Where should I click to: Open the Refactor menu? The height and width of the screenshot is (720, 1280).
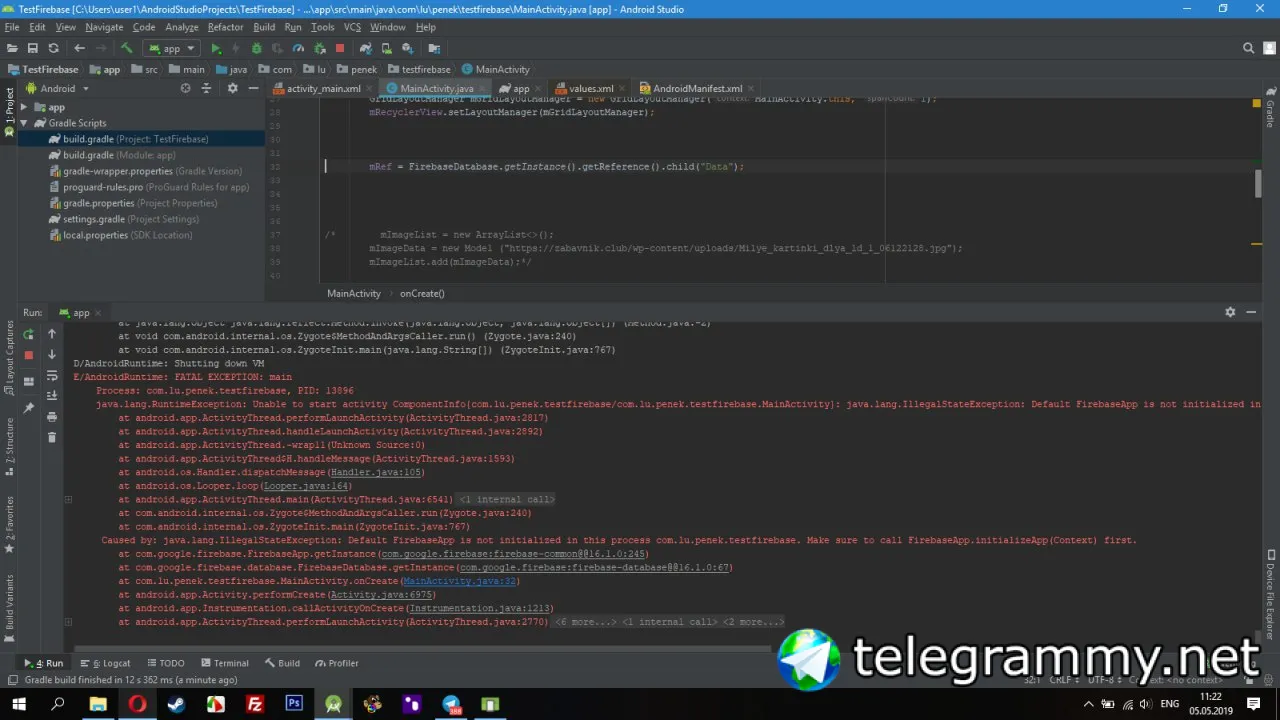point(225,27)
